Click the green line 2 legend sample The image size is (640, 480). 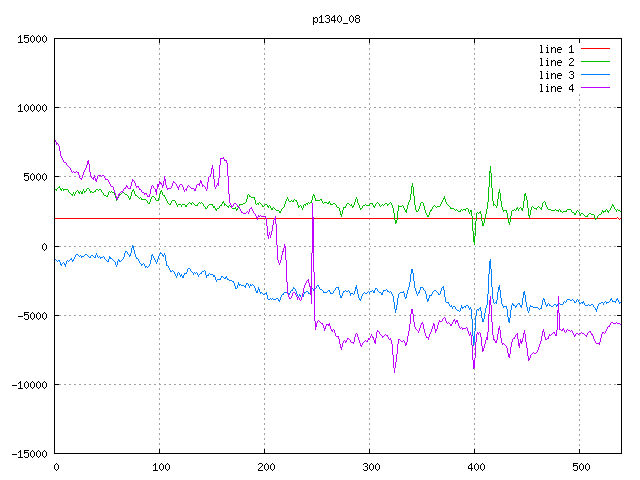[595, 62]
